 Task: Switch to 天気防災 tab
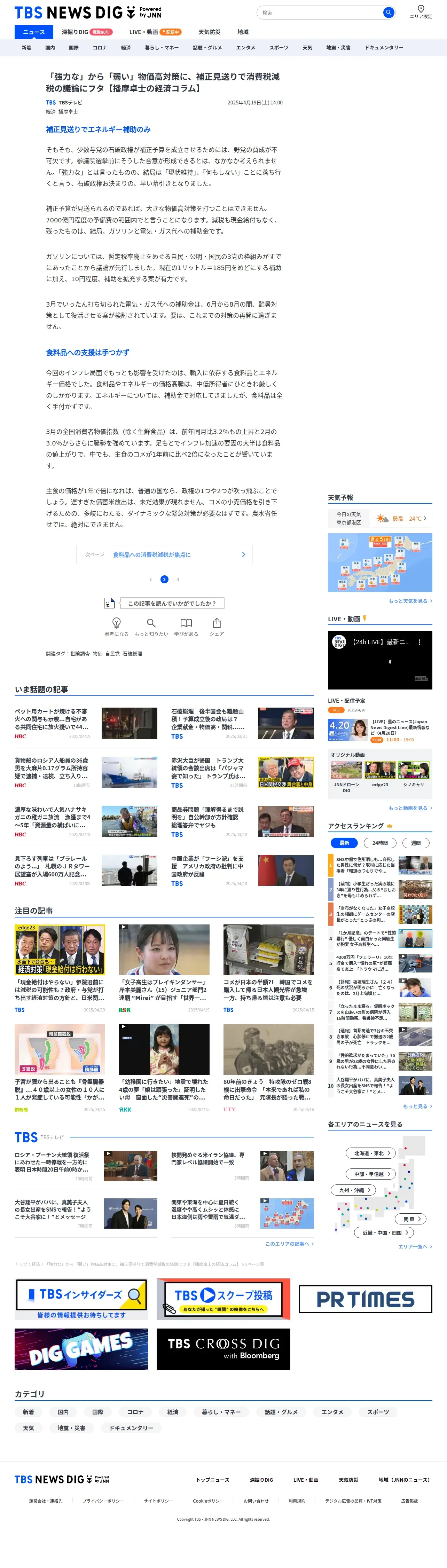[x=210, y=32]
